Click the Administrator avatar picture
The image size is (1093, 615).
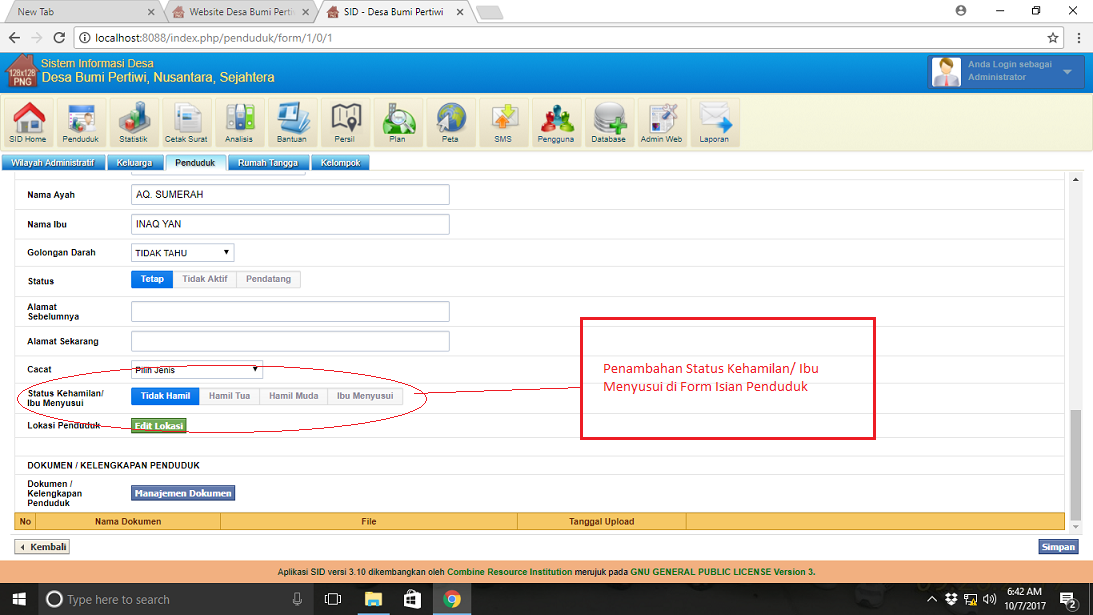[946, 72]
